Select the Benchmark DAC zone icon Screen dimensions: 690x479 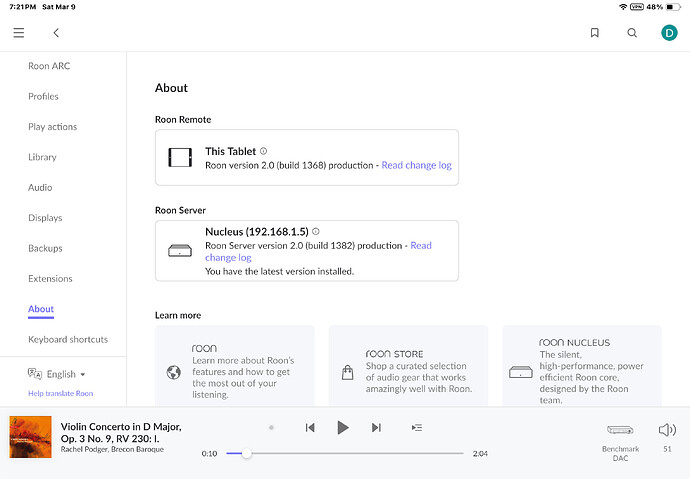point(620,430)
